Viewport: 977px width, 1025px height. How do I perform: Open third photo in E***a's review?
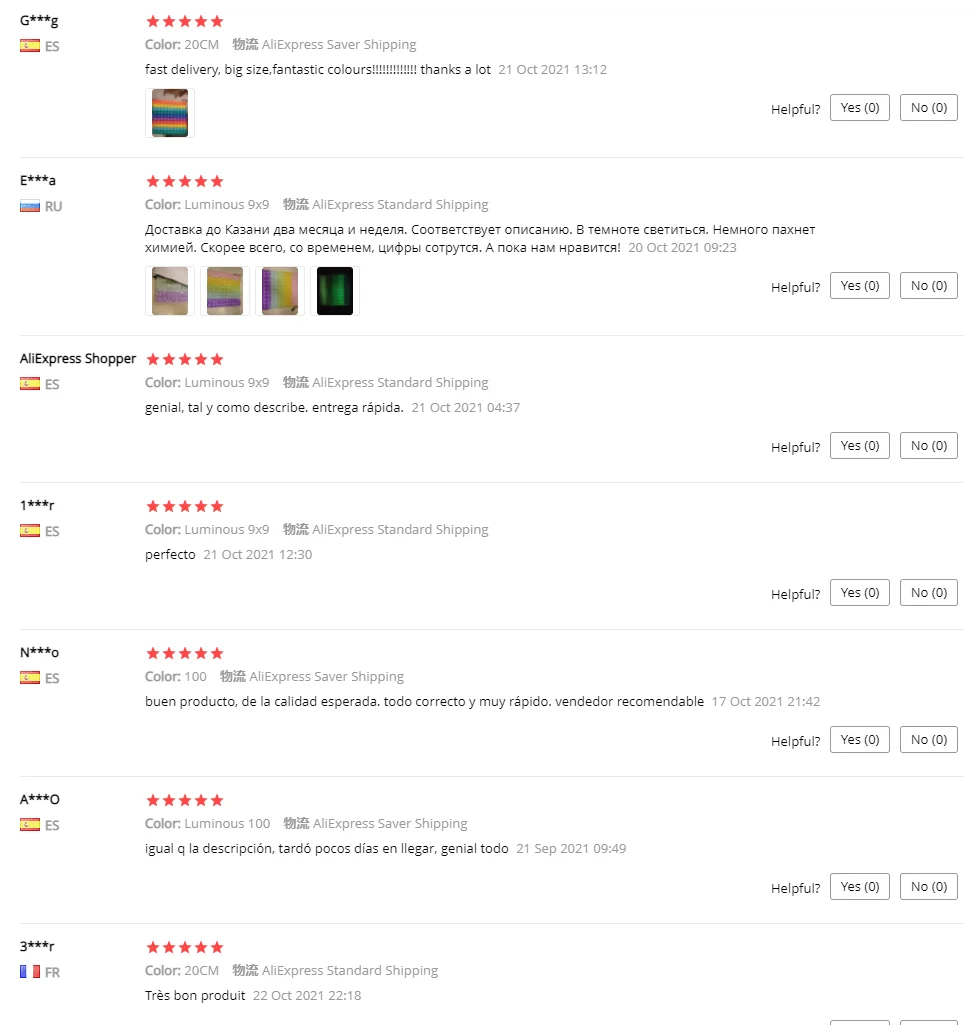click(x=280, y=291)
